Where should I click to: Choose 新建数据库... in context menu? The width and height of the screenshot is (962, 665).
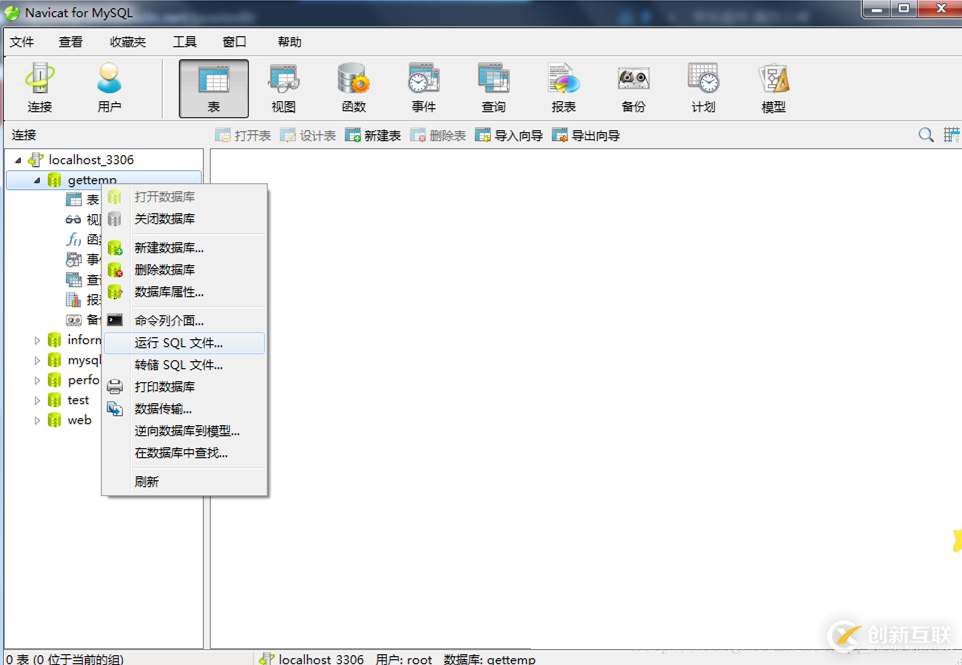[185, 248]
